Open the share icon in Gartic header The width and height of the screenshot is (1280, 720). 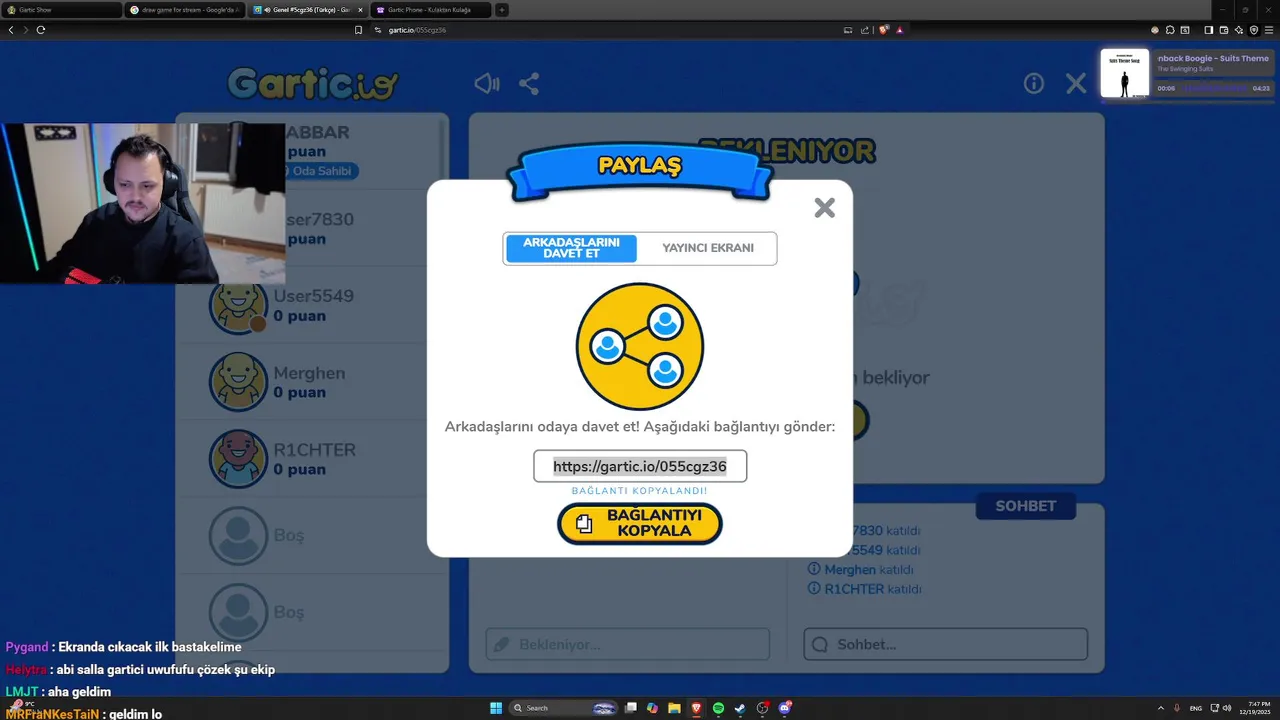[529, 83]
